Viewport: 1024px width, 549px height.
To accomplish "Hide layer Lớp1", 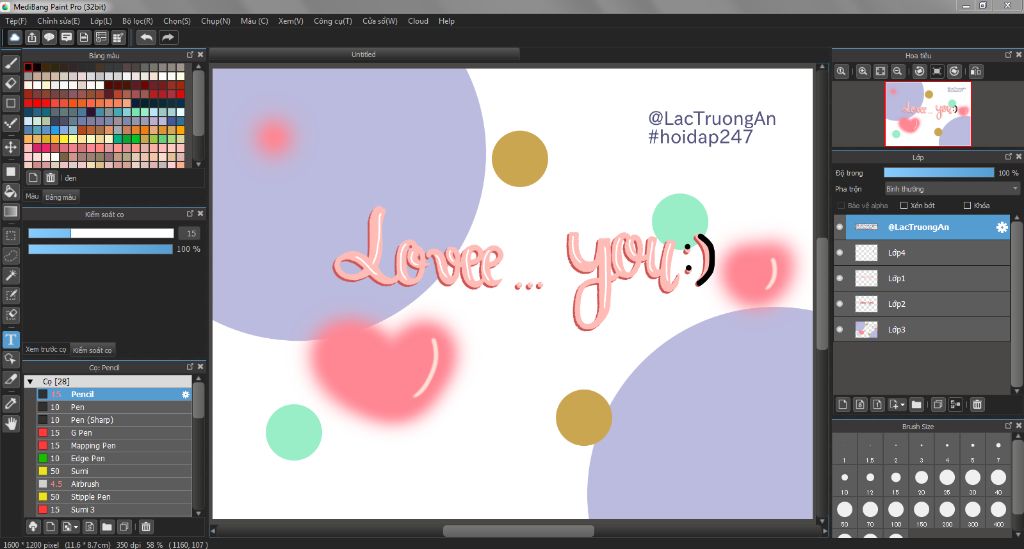I will pyautogui.click(x=840, y=278).
